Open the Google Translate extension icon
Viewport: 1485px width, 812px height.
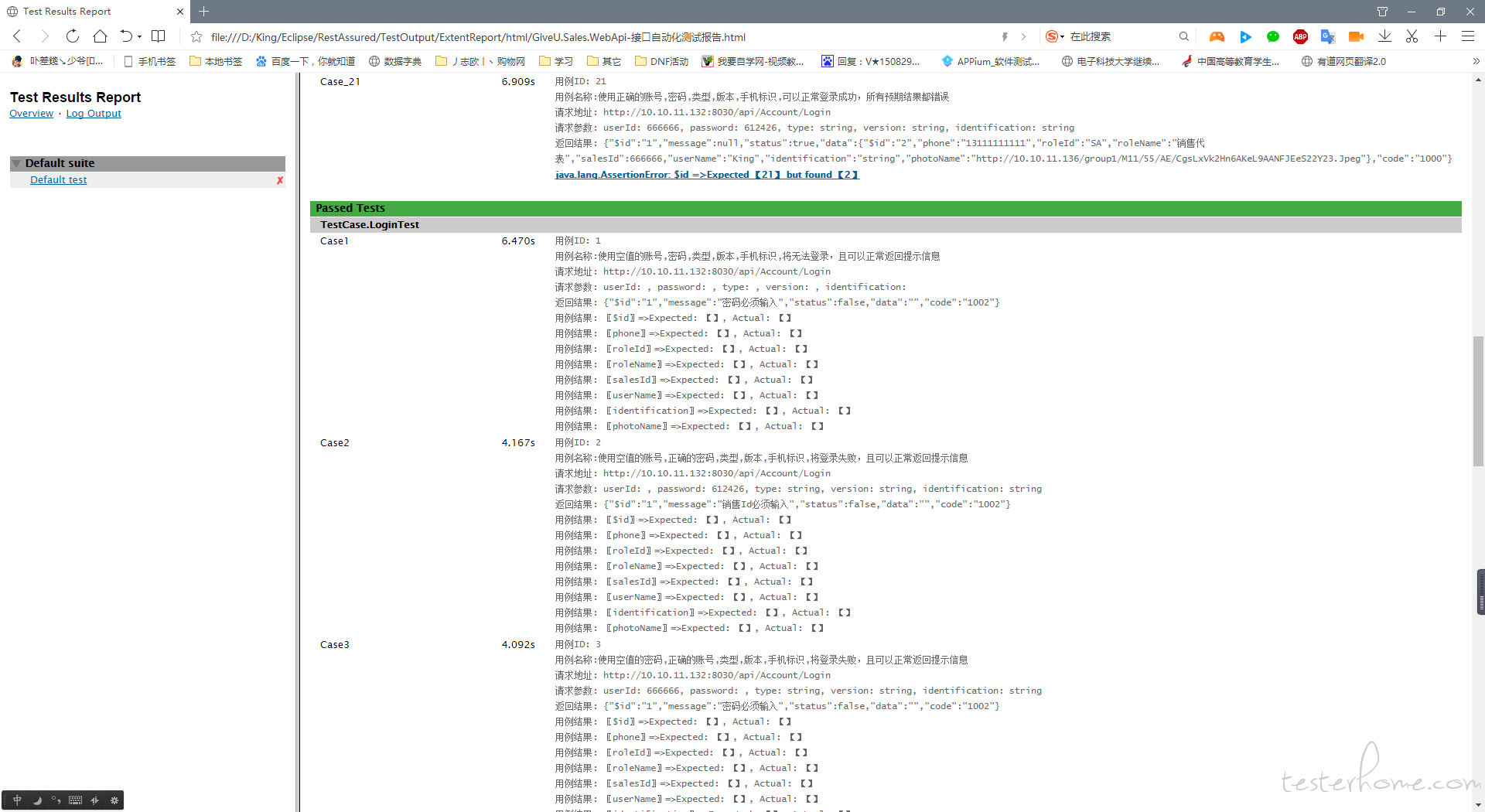1328,36
